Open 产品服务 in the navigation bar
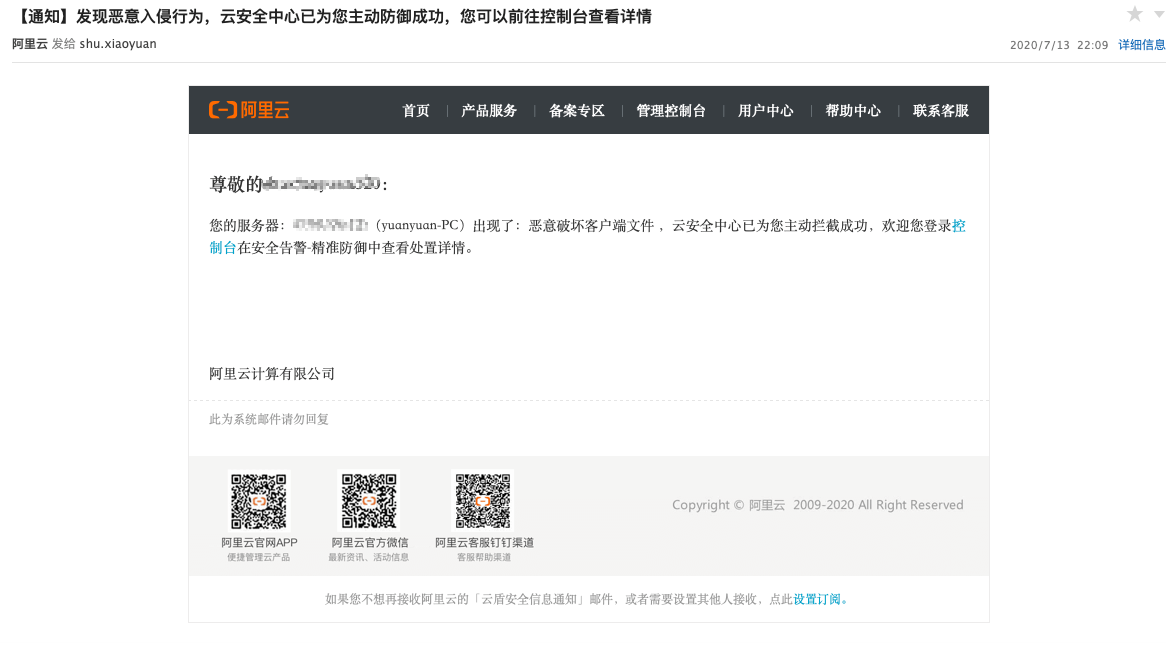 (x=489, y=111)
